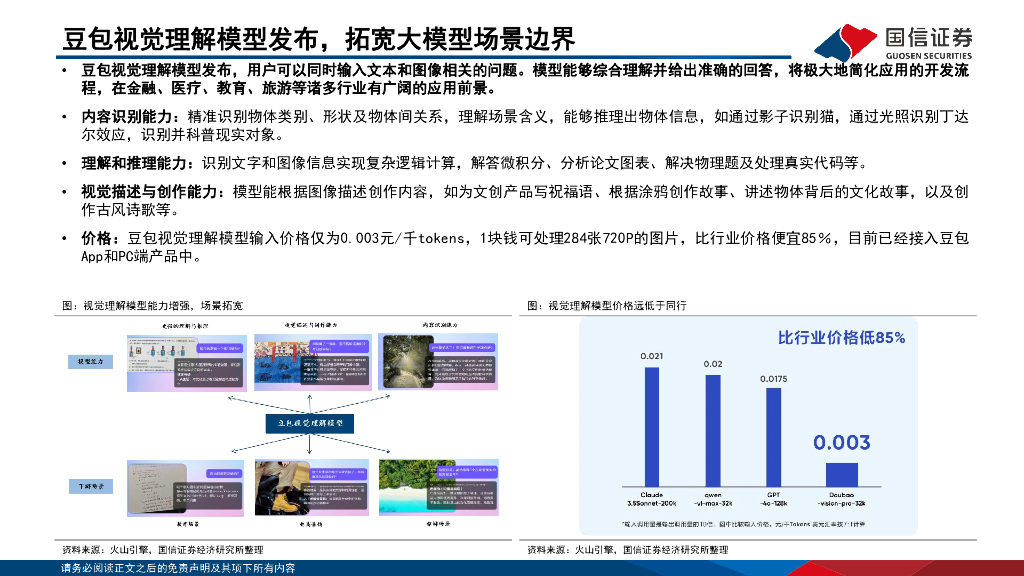Click the Claude bar in the price chart
The image size is (1024, 576).
[x=652, y=427]
